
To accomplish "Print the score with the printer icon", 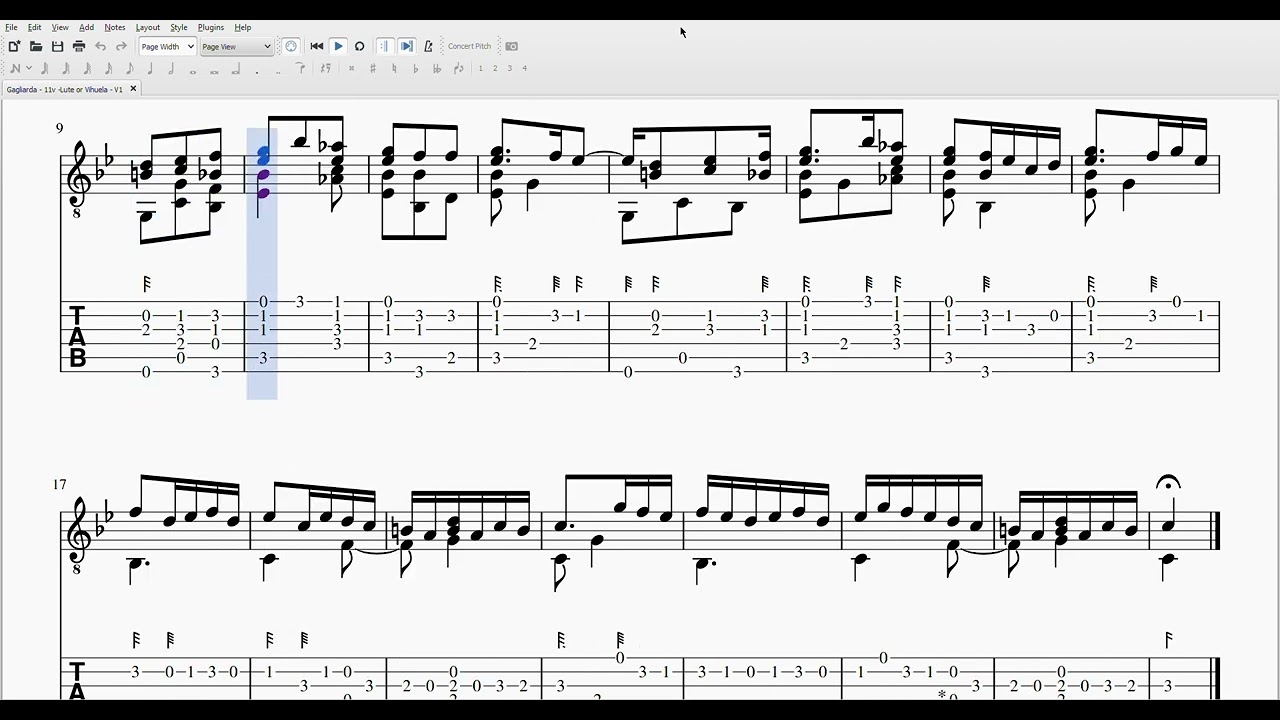I will point(79,46).
